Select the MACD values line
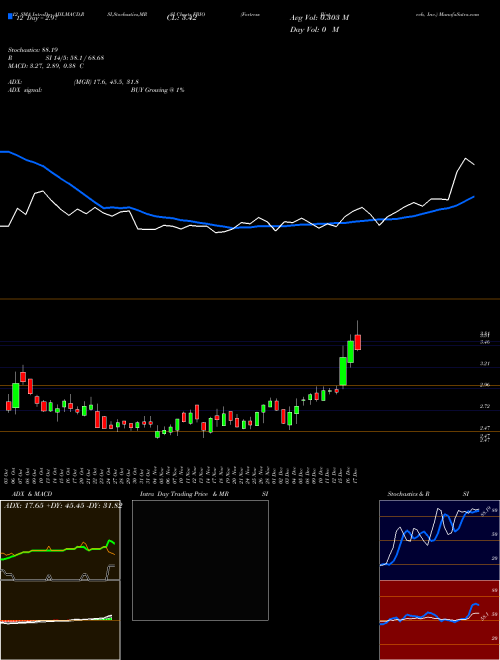Image resolution: width=500 pixels, height=660 pixels. click(46, 66)
